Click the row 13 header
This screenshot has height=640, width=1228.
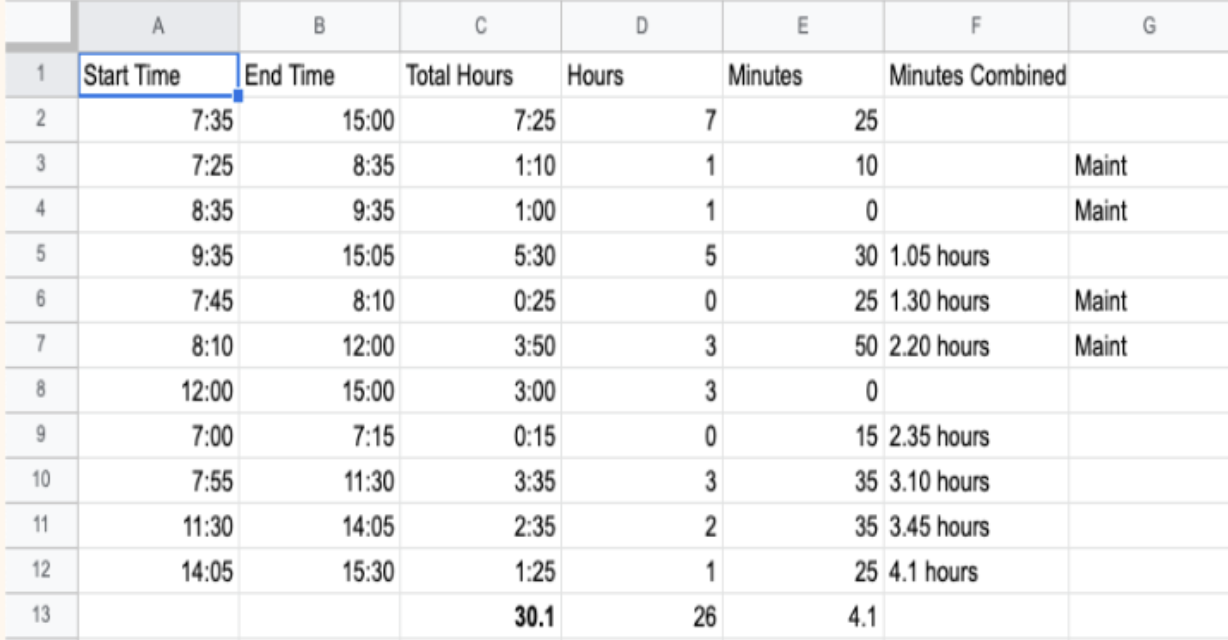40,617
